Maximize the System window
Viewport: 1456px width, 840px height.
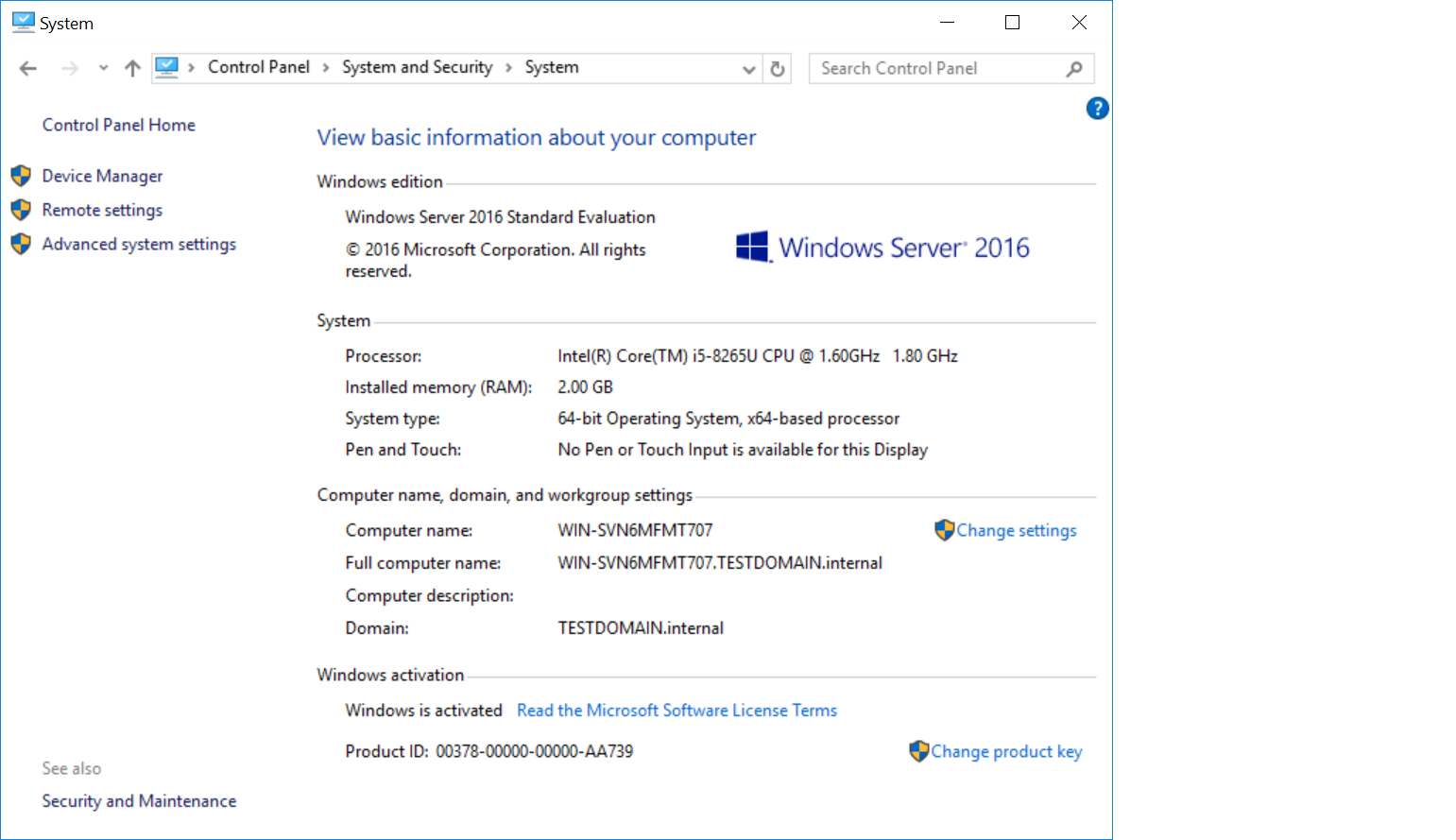[x=1012, y=23]
